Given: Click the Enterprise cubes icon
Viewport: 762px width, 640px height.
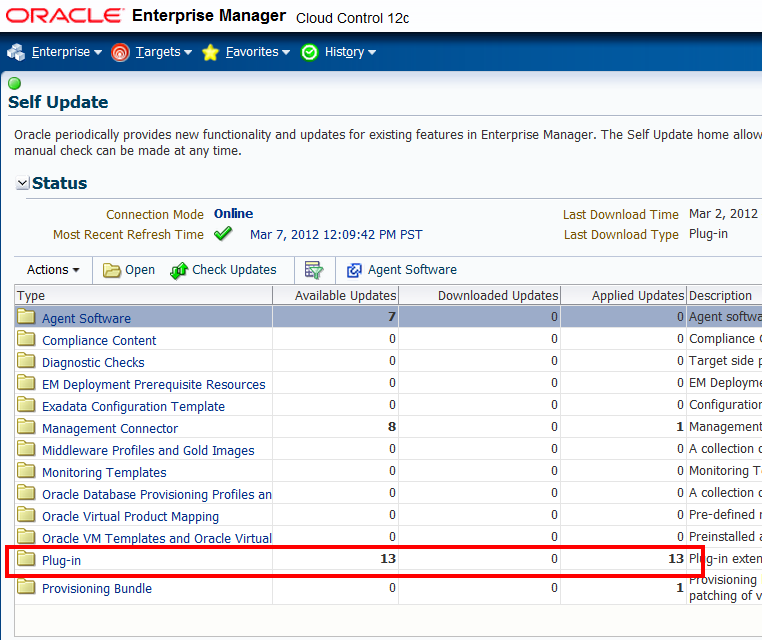Looking at the screenshot, I should click(x=16, y=52).
